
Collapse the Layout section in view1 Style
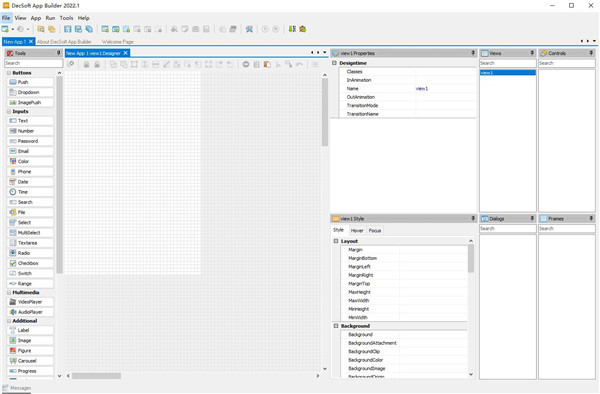(336, 241)
